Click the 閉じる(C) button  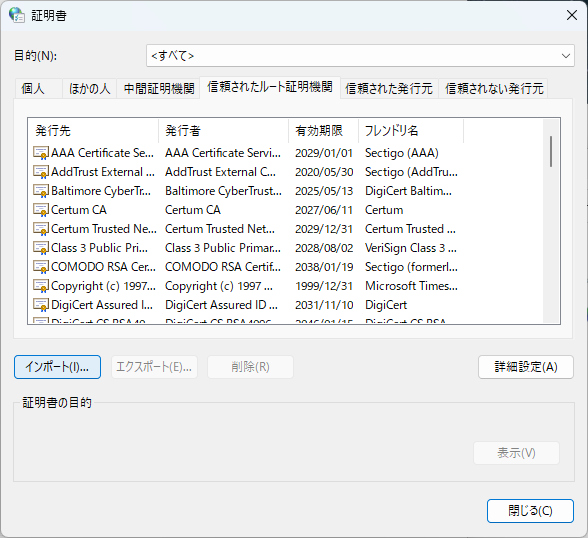(x=530, y=511)
